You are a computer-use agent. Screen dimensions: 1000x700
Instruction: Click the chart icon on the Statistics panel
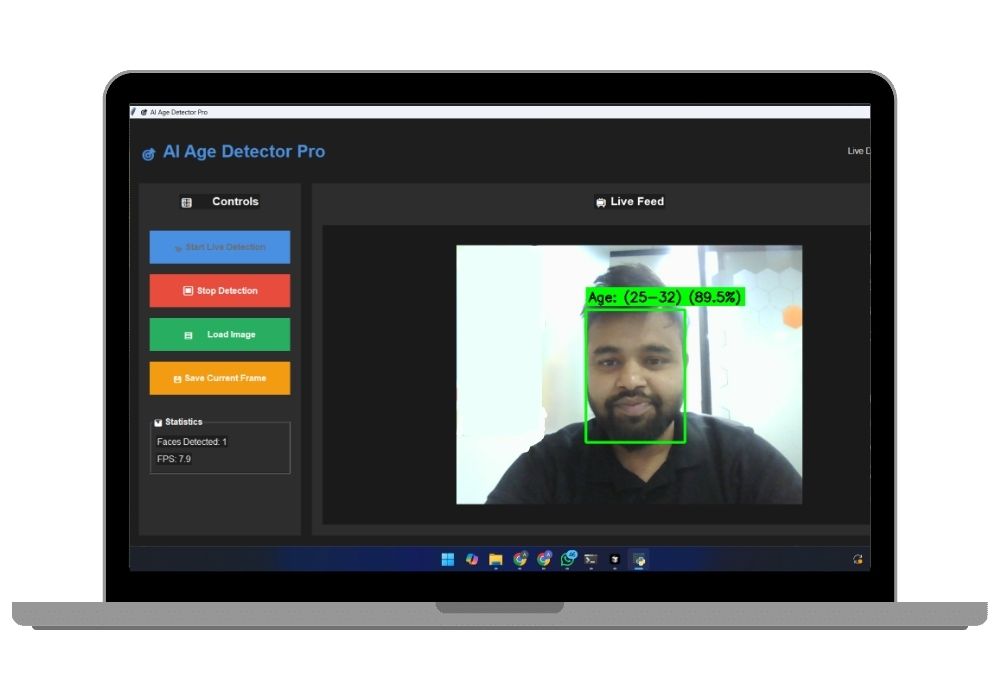click(x=157, y=421)
